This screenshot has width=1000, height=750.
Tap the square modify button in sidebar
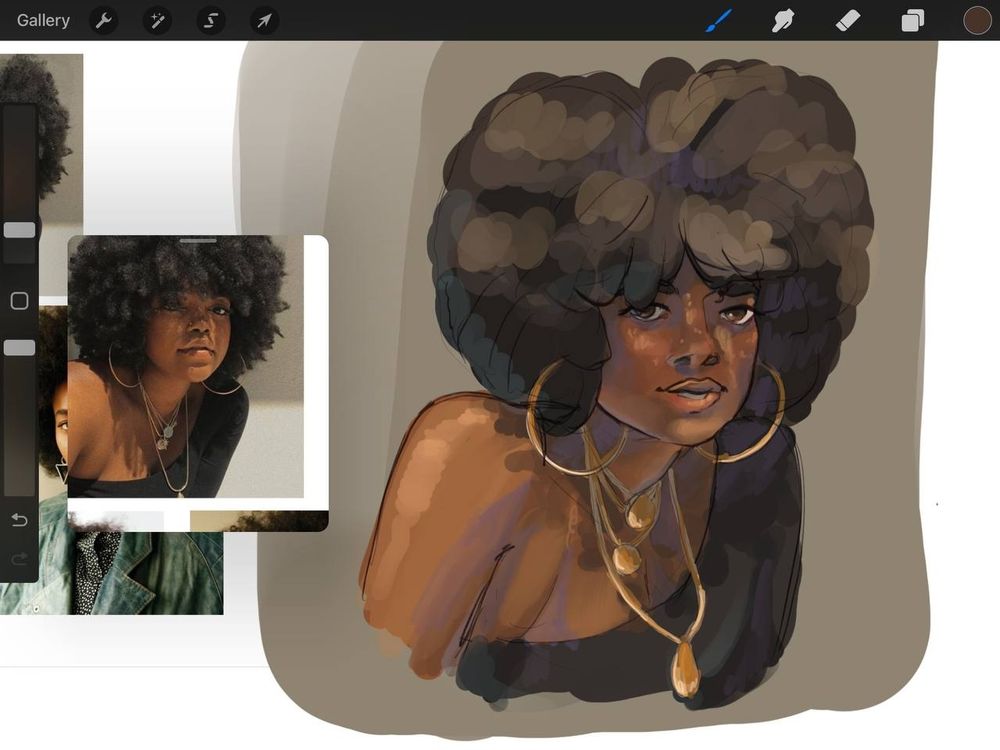[x=20, y=300]
